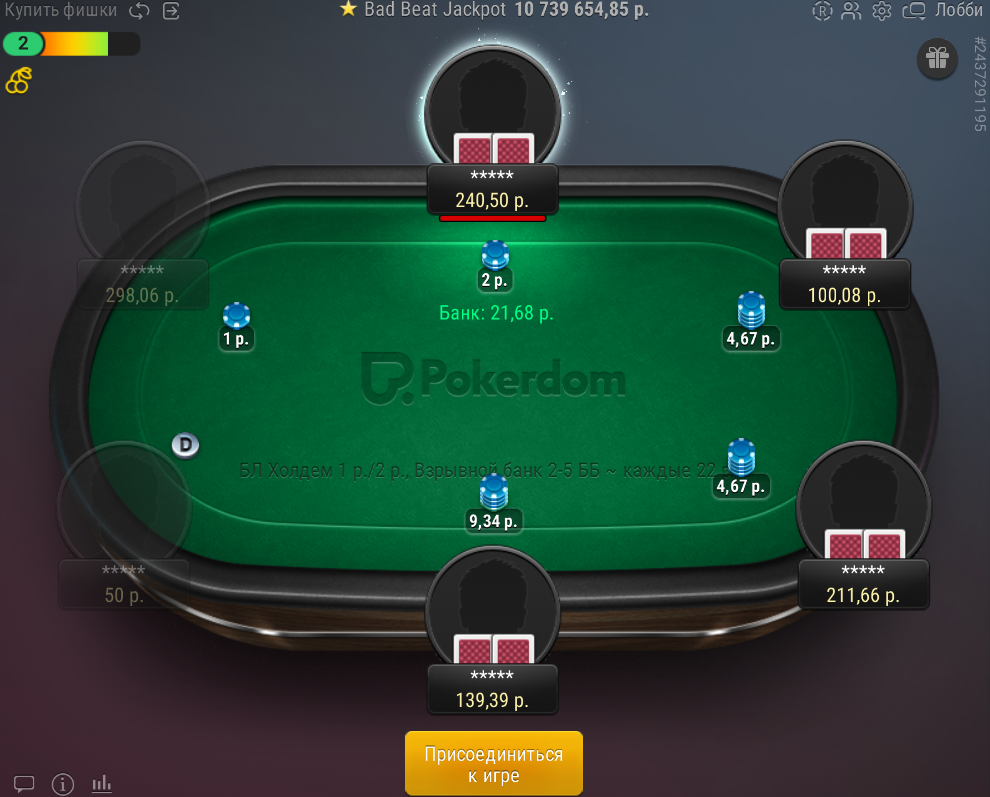Open the gift box icon
990x797 pixels.
pos(938,59)
